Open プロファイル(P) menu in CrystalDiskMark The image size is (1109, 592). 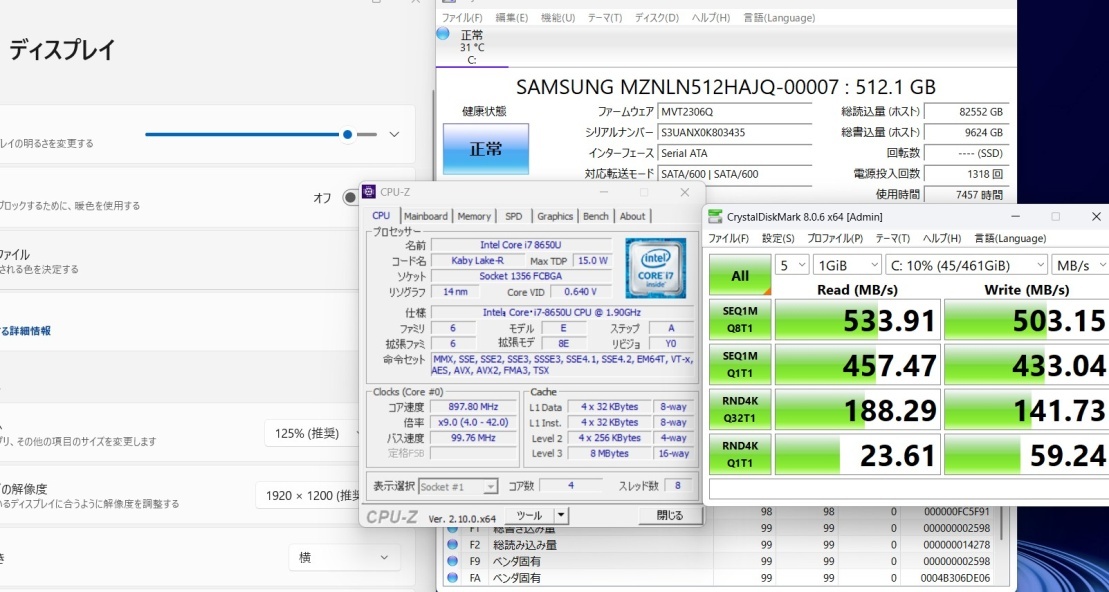tap(835, 238)
